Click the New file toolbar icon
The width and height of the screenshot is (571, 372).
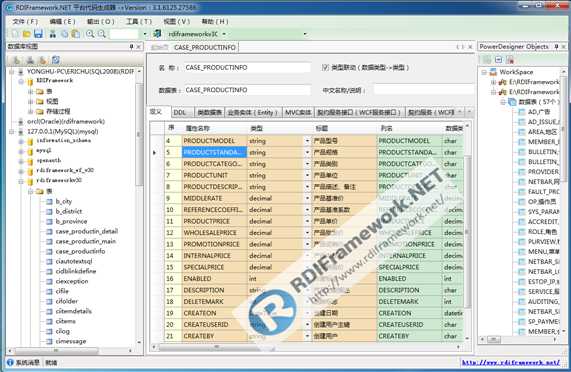tap(15, 34)
